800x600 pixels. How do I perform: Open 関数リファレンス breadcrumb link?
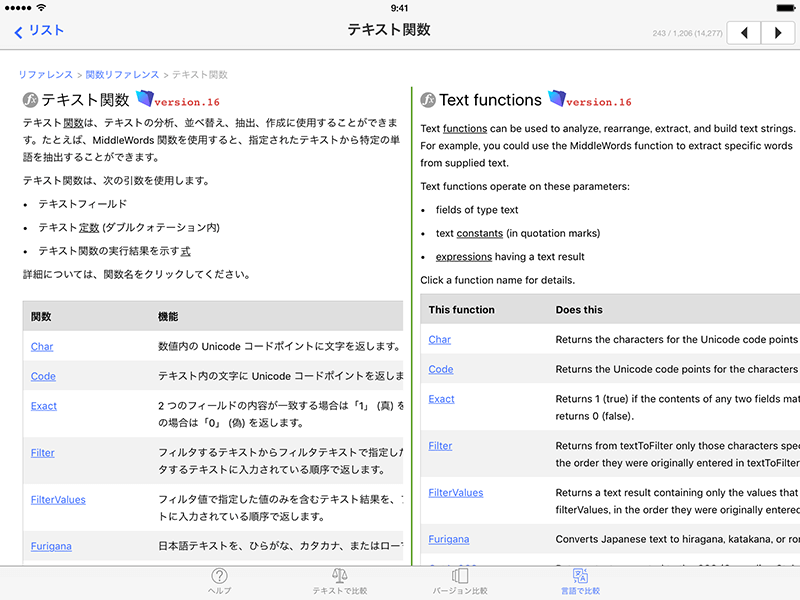(122, 75)
